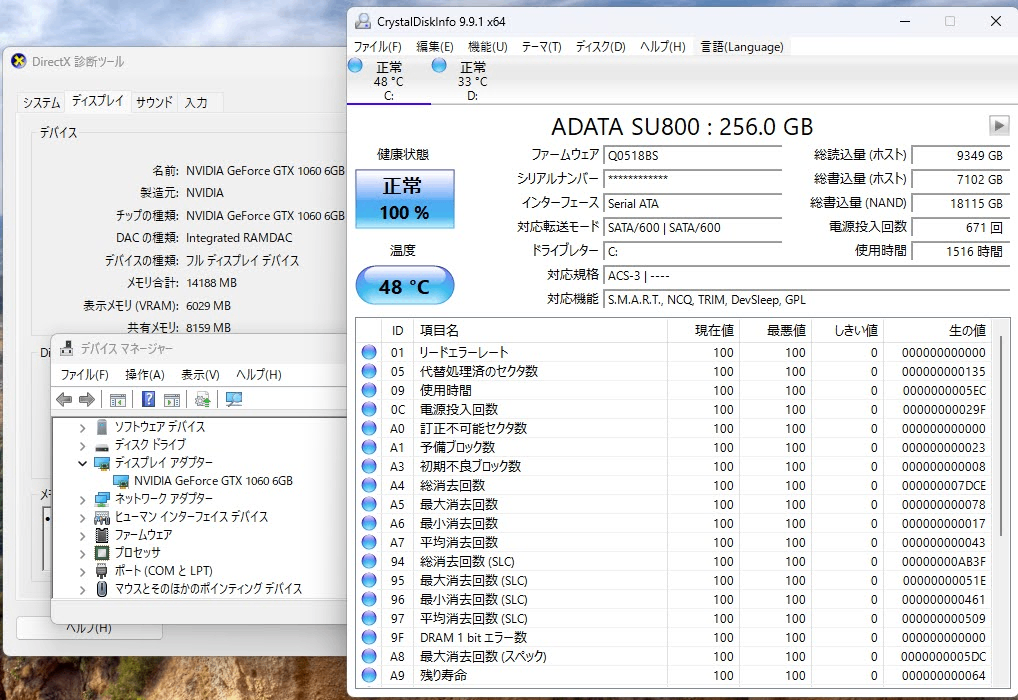This screenshot has height=700, width=1018.
Task: Open 表示(V) menu in Device Manager
Action: pyautogui.click(x=200, y=375)
